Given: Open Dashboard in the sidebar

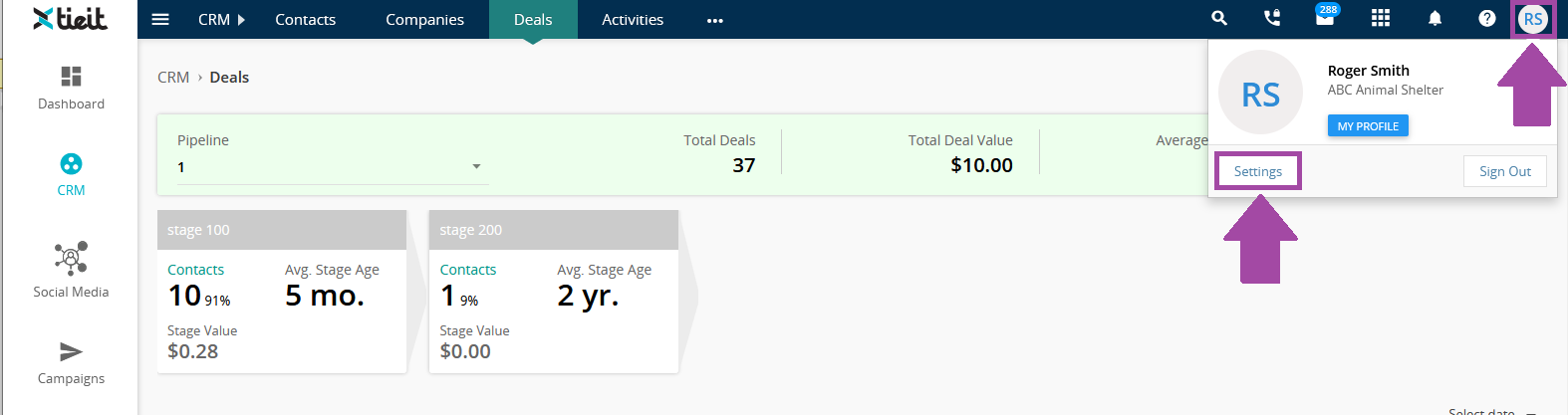Looking at the screenshot, I should 71,88.
